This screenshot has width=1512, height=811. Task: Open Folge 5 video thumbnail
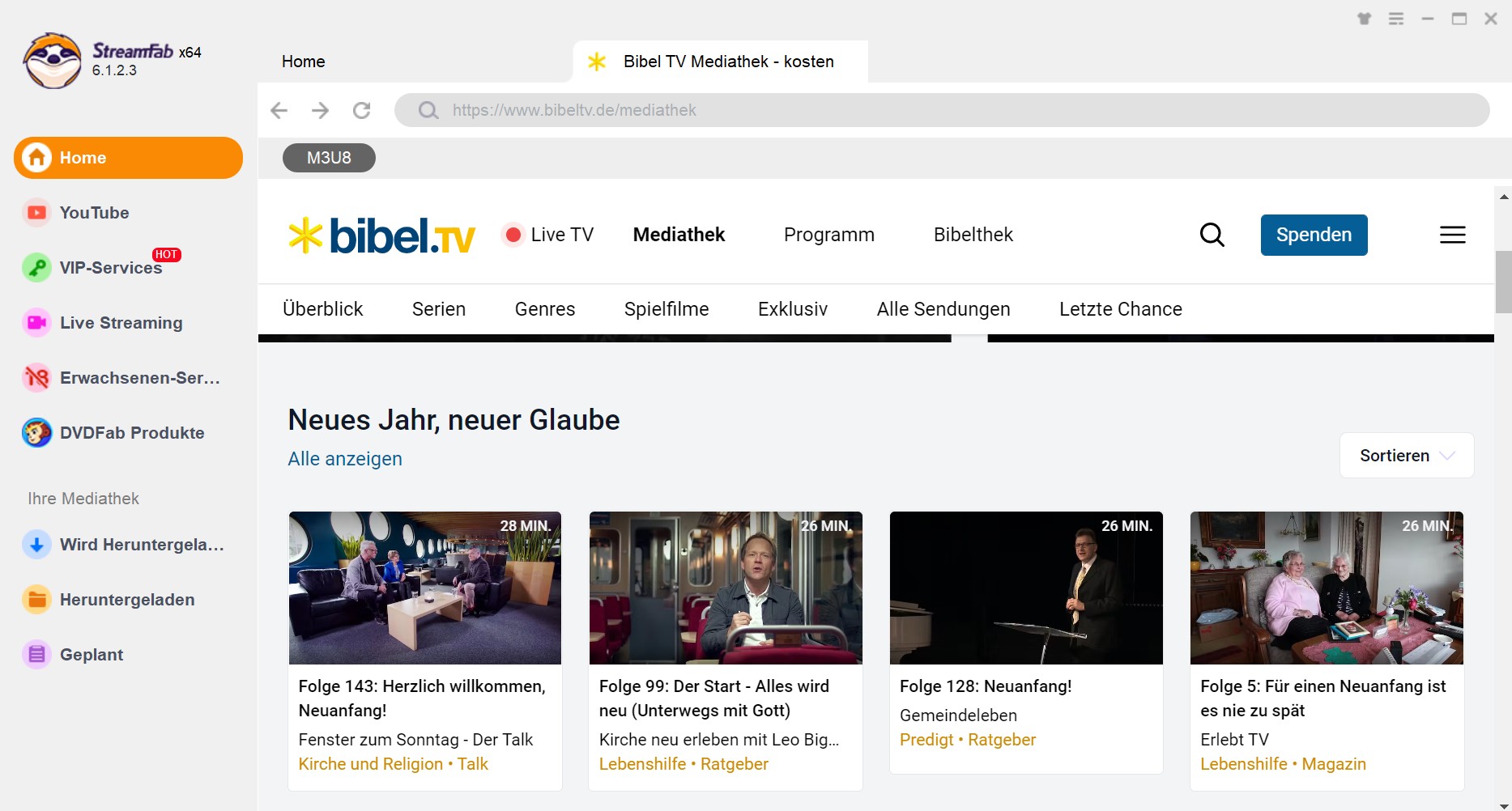[1327, 588]
